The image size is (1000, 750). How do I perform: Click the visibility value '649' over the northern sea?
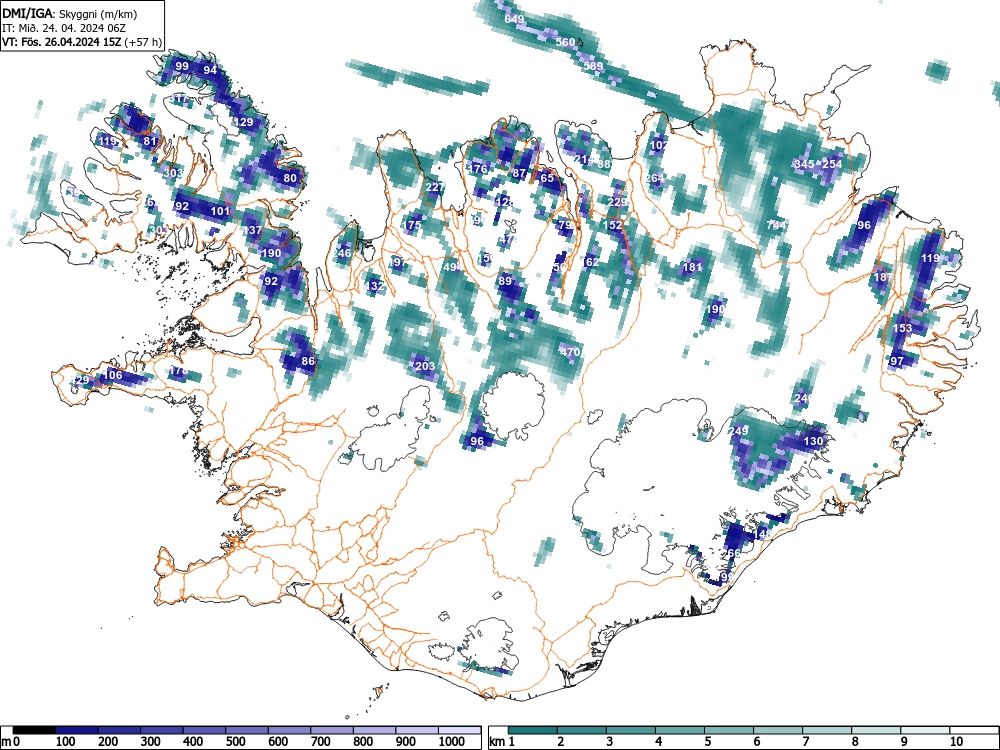point(514,19)
